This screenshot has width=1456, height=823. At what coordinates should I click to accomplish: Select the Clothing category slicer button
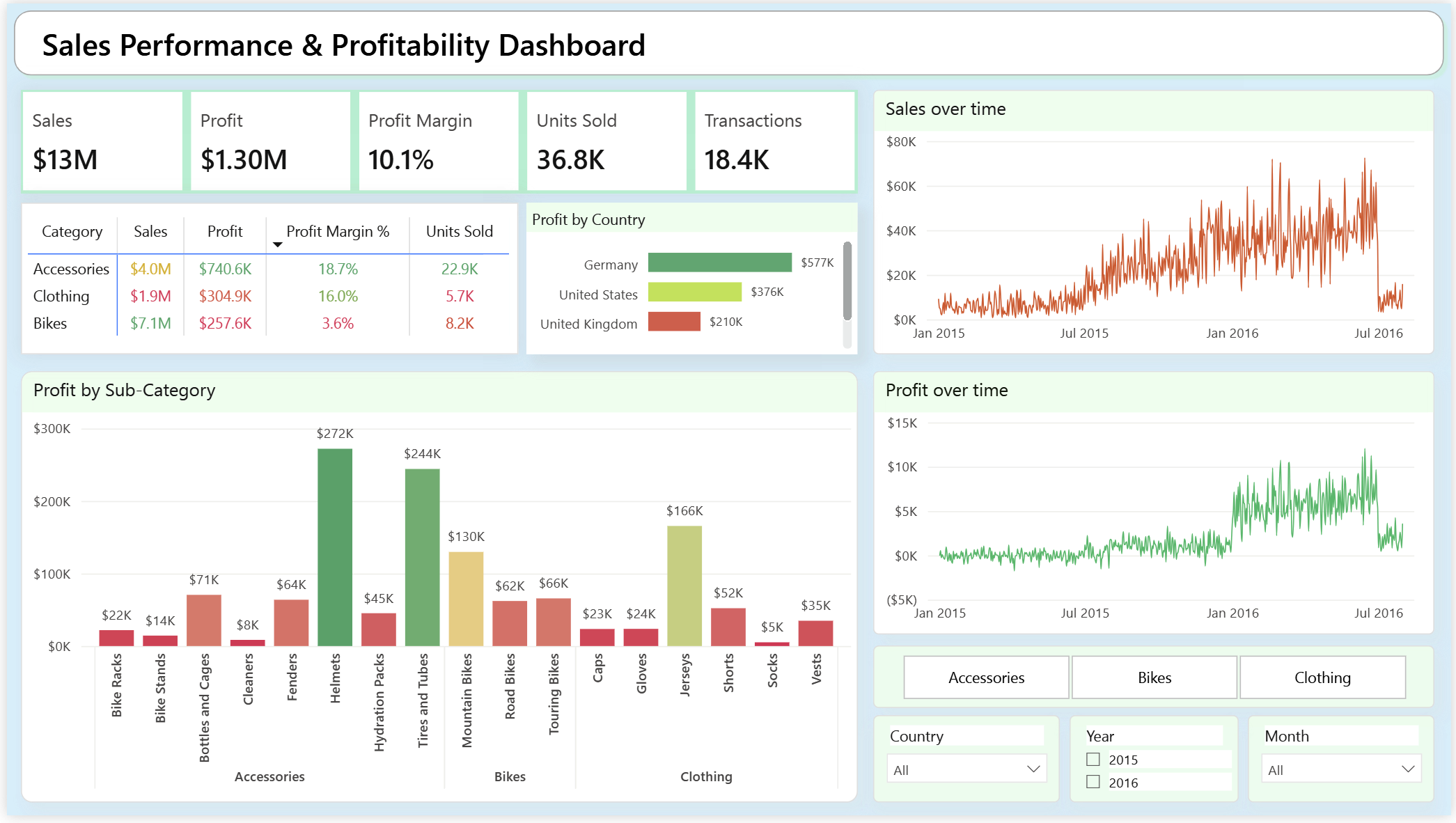click(1322, 677)
